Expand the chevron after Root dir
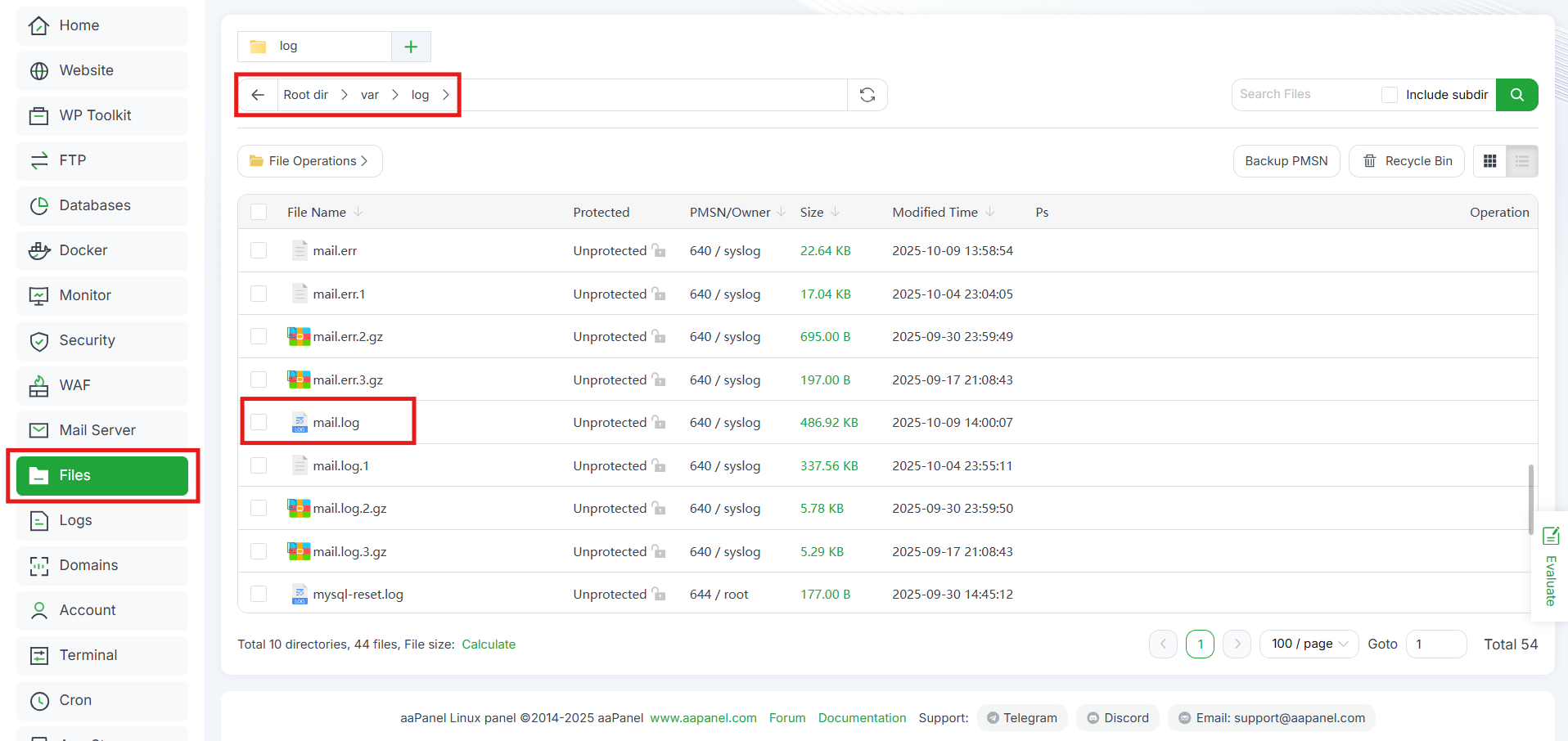Image resolution: width=1568 pixels, height=741 pixels. (x=345, y=95)
